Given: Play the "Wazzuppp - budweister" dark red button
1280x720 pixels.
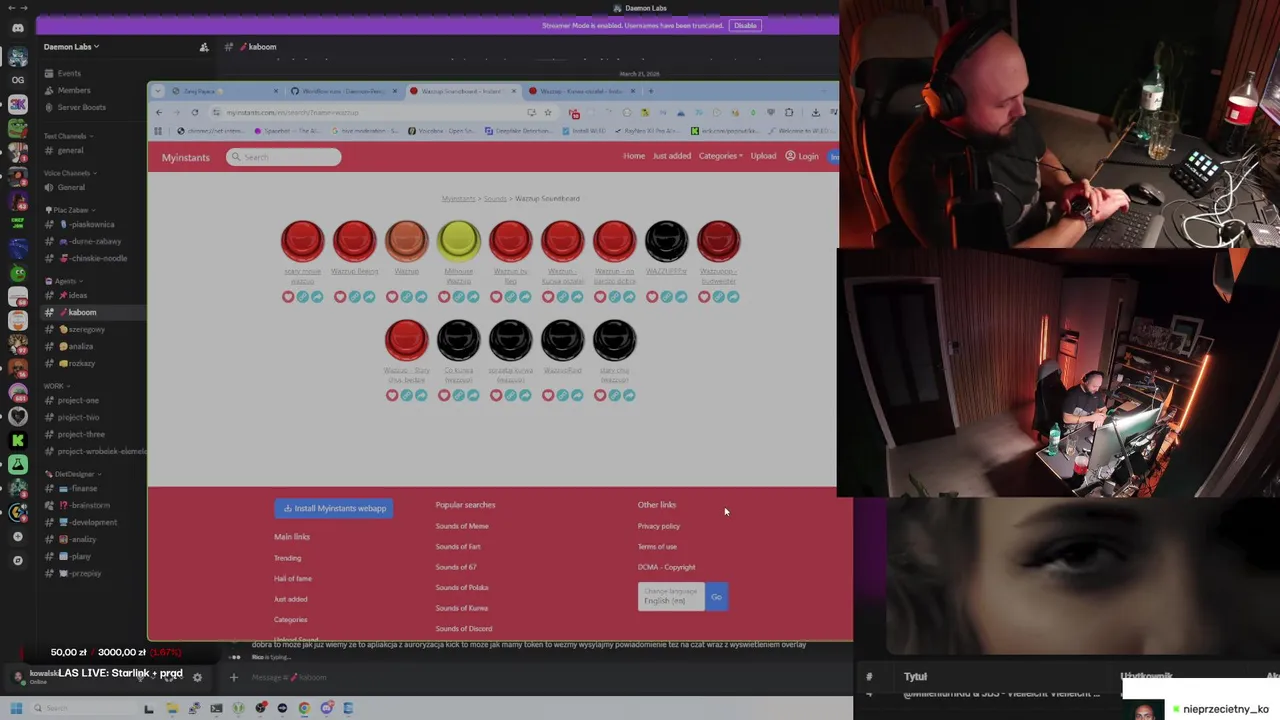Looking at the screenshot, I should (718, 241).
